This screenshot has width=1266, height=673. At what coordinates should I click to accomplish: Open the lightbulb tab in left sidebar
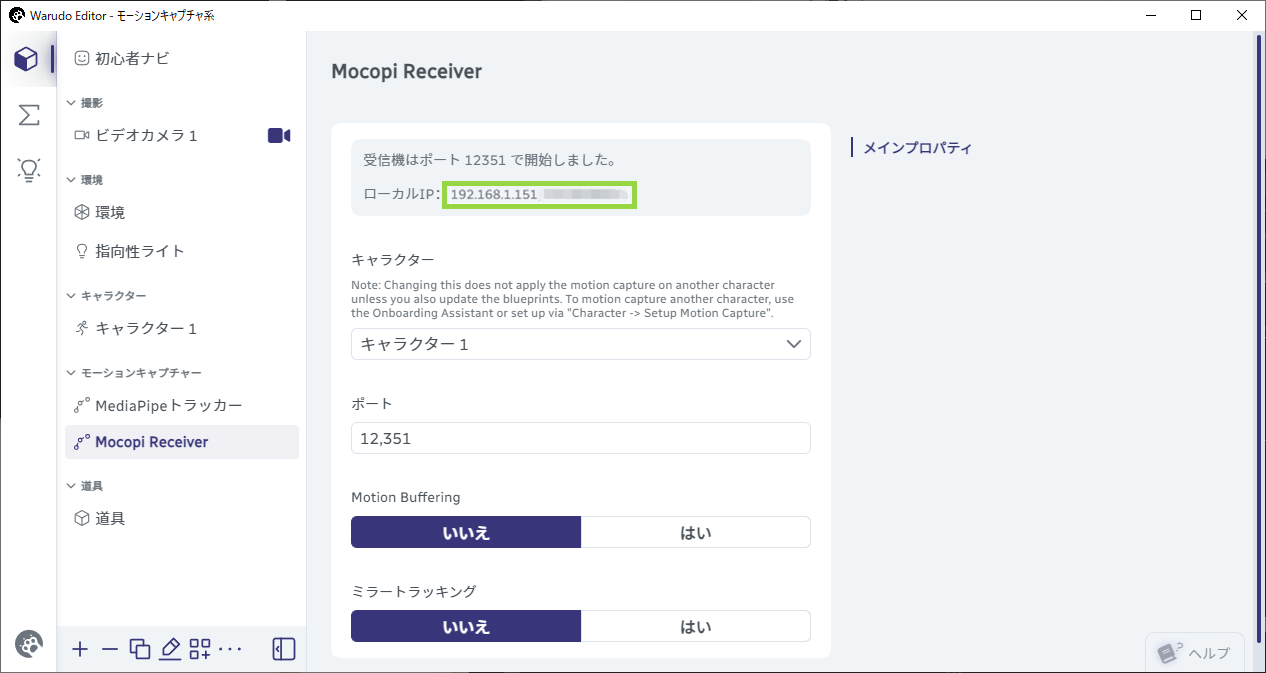(x=29, y=170)
